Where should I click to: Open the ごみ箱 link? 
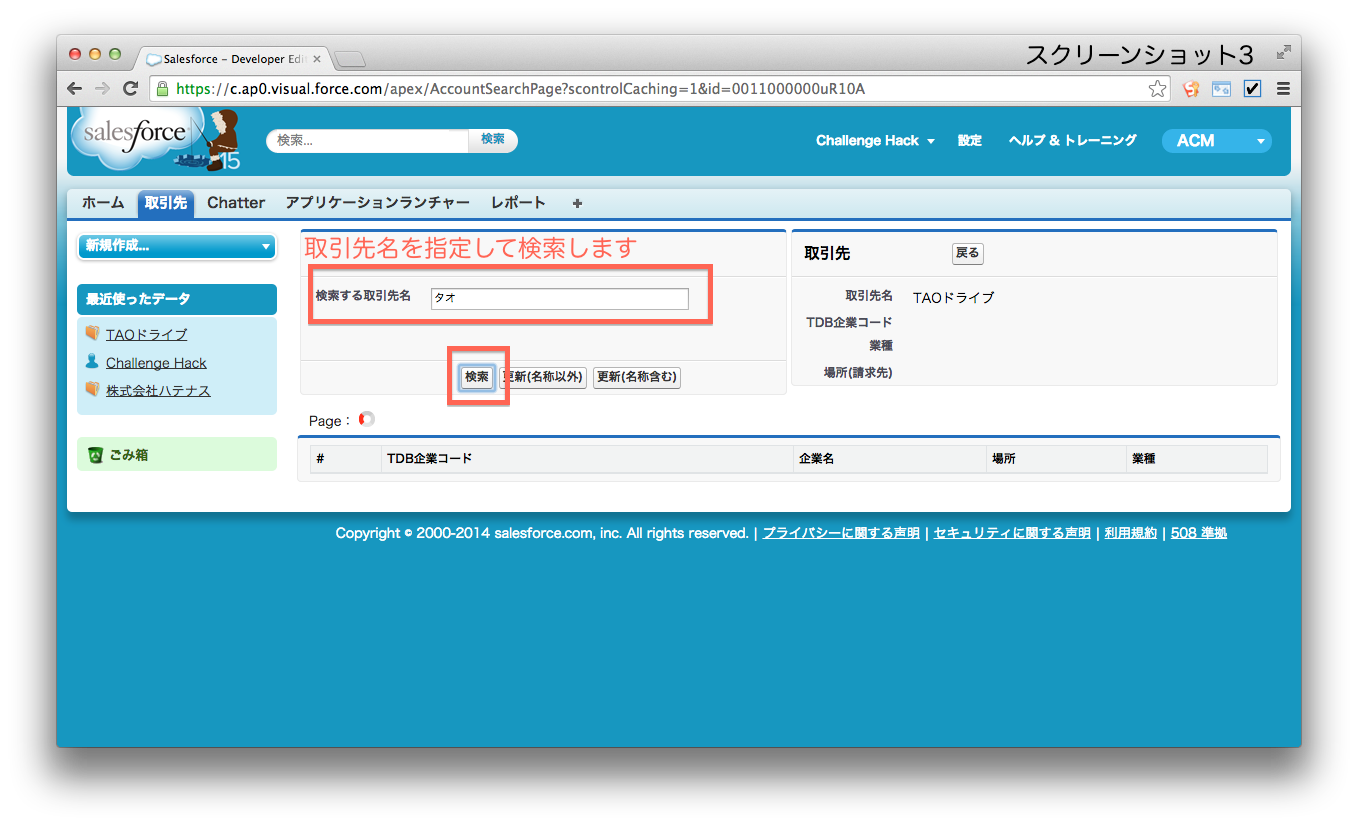pos(129,455)
